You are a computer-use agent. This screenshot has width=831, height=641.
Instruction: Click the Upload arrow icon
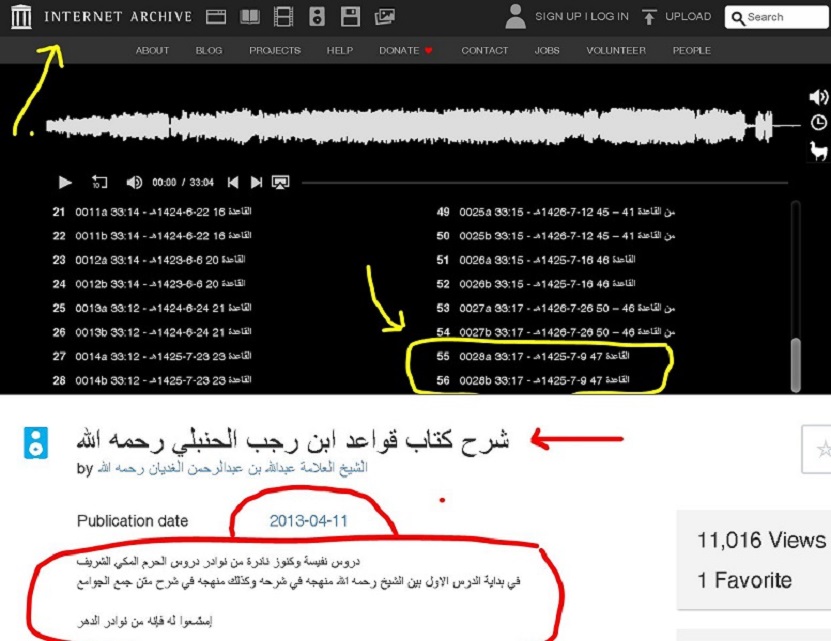coord(649,17)
